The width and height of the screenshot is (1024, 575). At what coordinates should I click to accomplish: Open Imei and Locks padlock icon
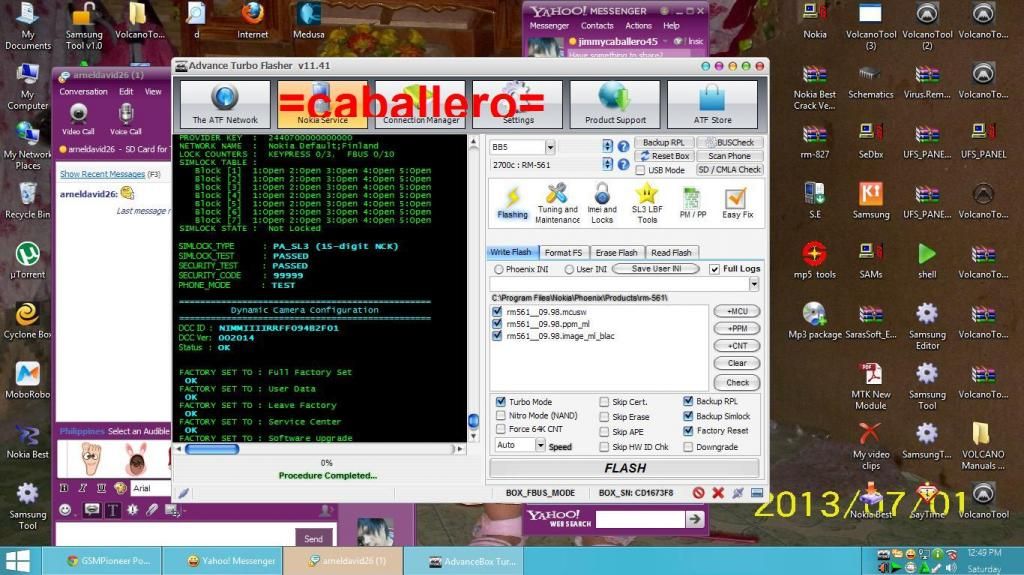pos(602,201)
